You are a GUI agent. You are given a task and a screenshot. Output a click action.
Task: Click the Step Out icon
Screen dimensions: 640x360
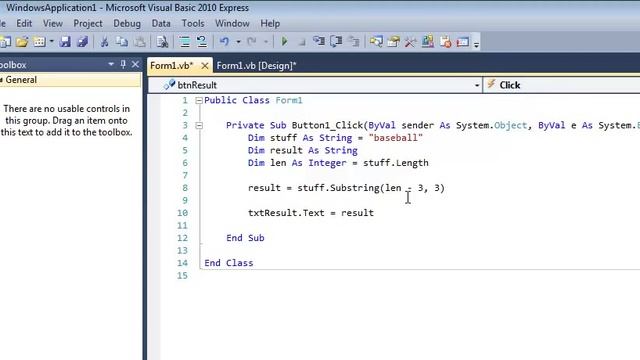coord(354,42)
